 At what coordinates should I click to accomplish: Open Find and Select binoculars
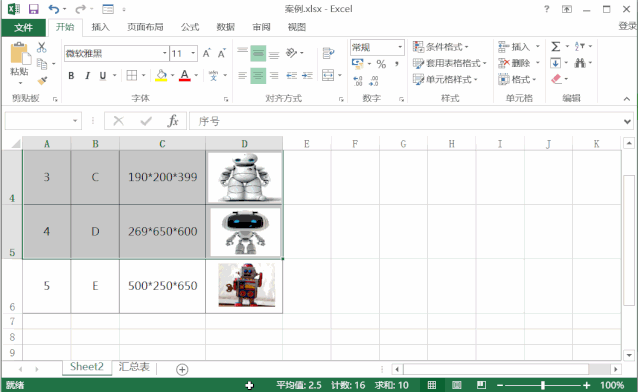(580, 63)
